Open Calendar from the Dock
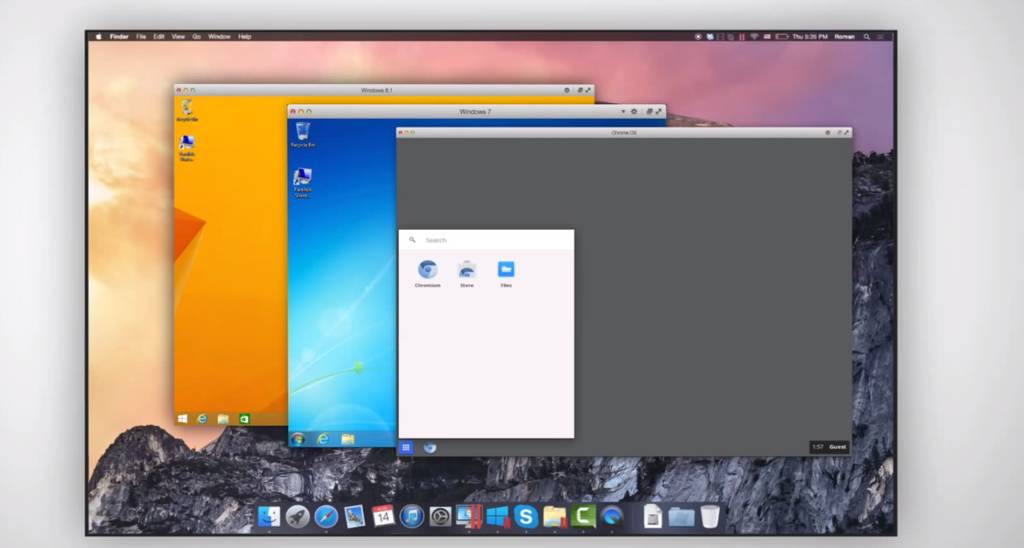Viewport: 1024px width, 548px height. (383, 516)
